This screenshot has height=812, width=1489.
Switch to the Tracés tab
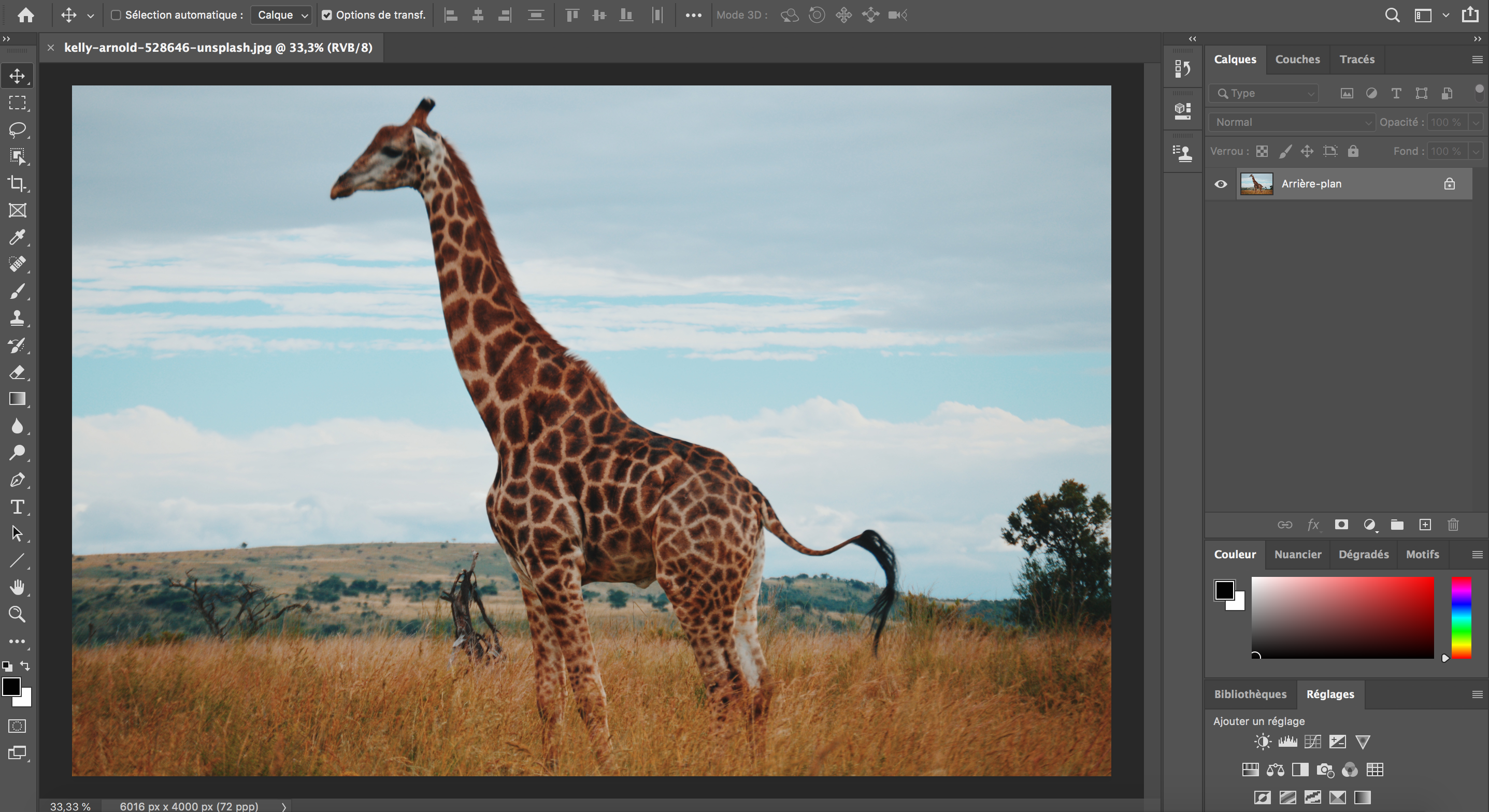tap(1357, 60)
